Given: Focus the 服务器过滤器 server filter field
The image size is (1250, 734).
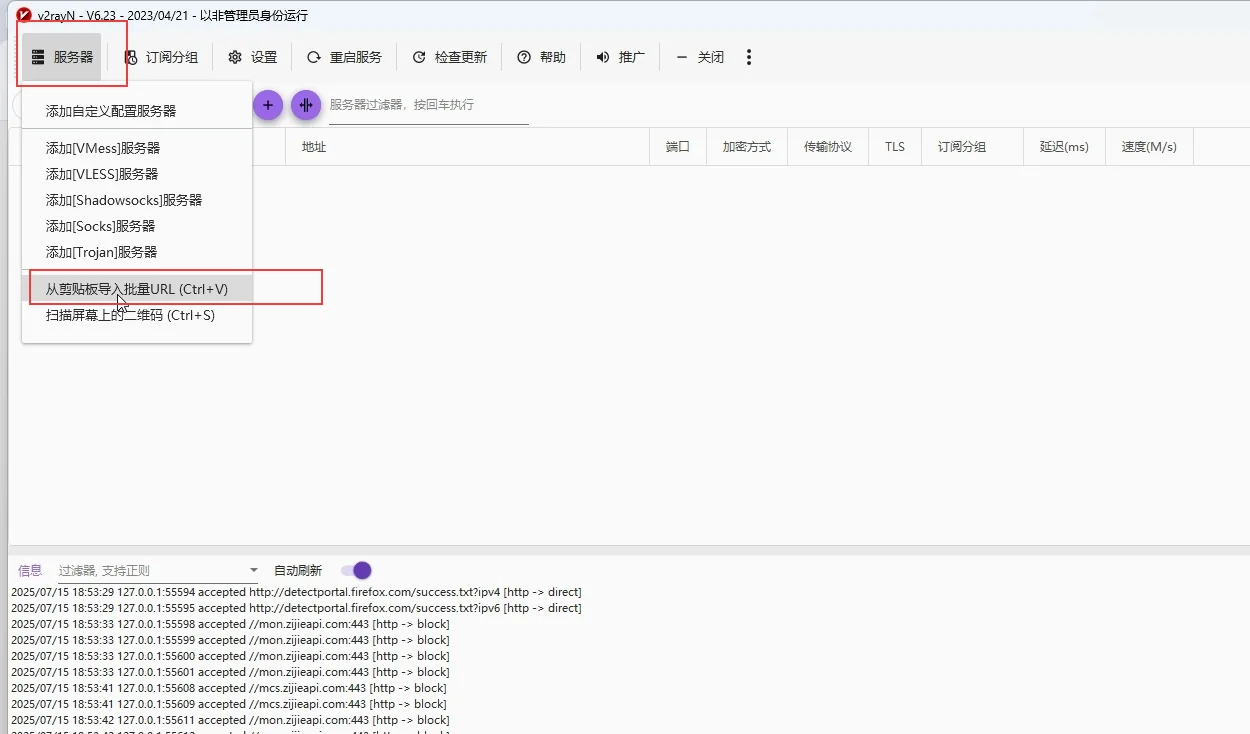Looking at the screenshot, I should click(x=428, y=105).
